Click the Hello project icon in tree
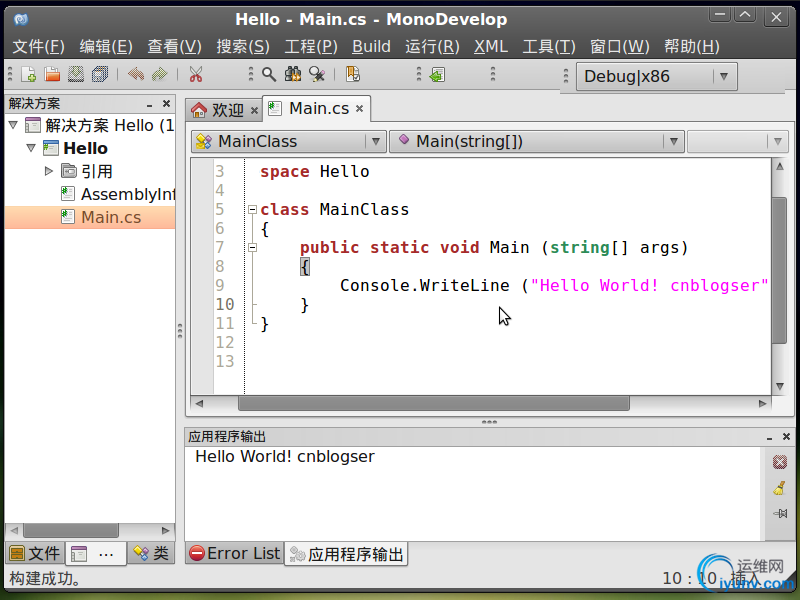This screenshot has width=800, height=600. pos(51,148)
